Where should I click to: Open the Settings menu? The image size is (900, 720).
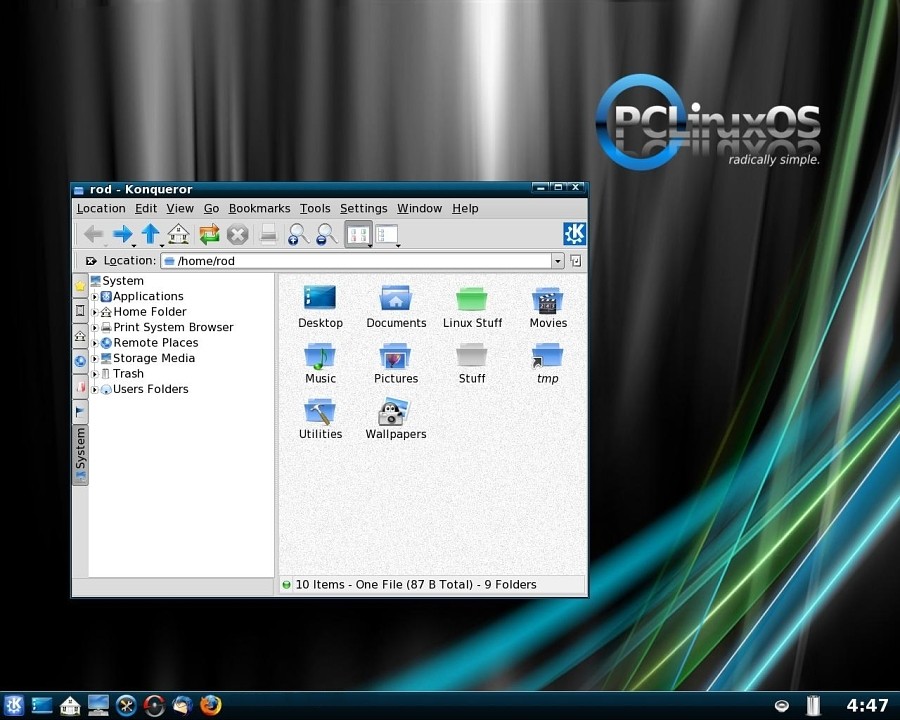pyautogui.click(x=363, y=208)
